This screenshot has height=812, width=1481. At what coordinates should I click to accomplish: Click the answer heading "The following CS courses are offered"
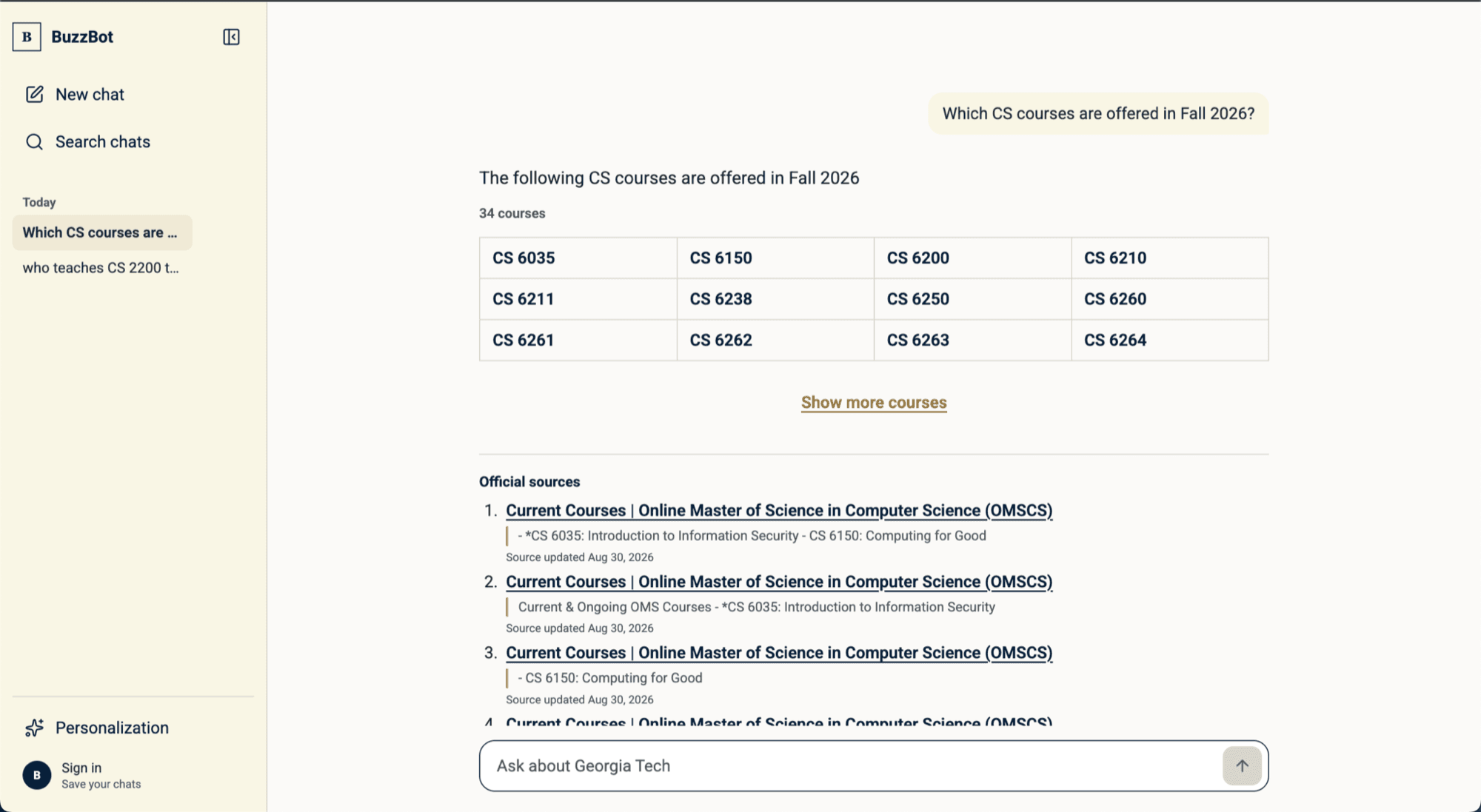(x=669, y=178)
